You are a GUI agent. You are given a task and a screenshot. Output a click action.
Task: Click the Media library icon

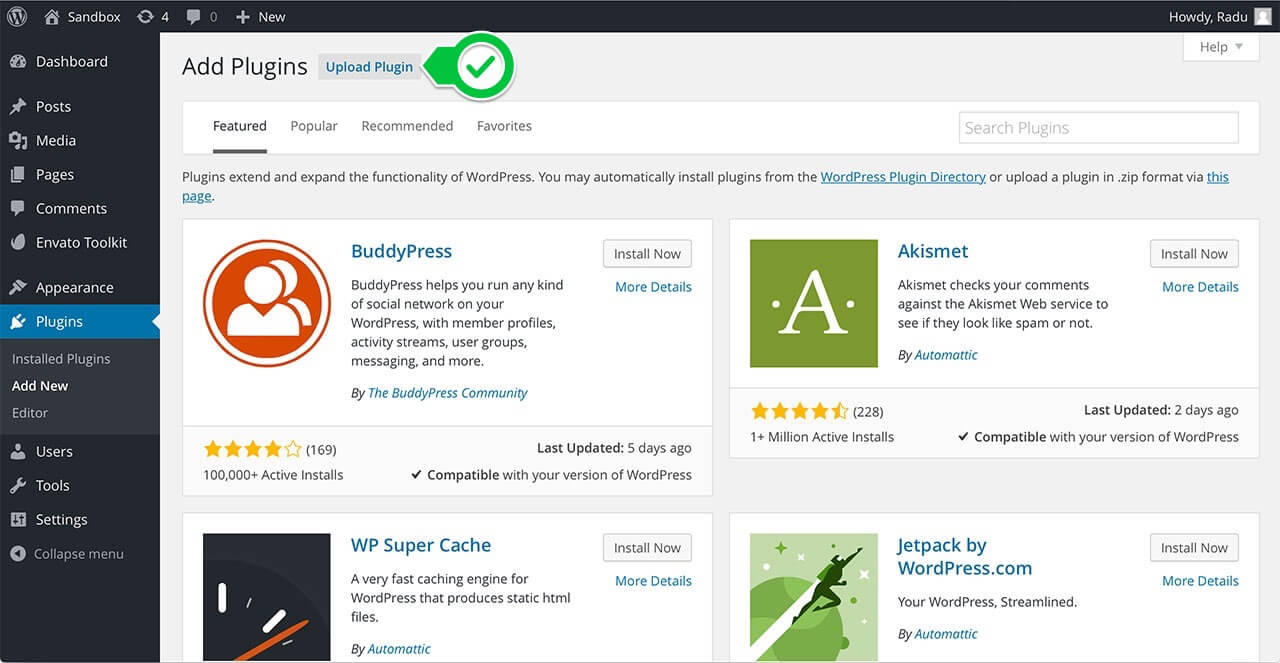18,140
